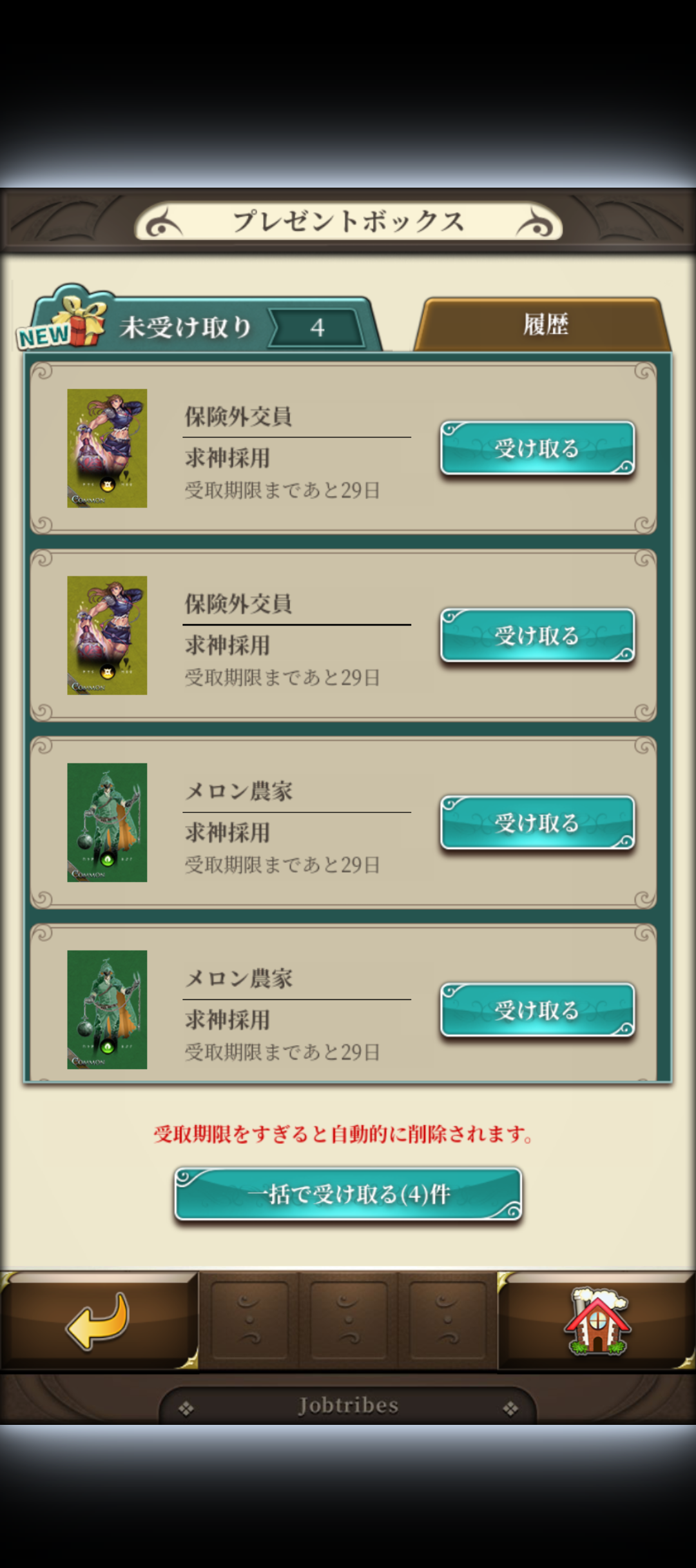Click 一括で受け取る(4)件 to claim all
Screen dimensions: 696x1568
tap(348, 1194)
